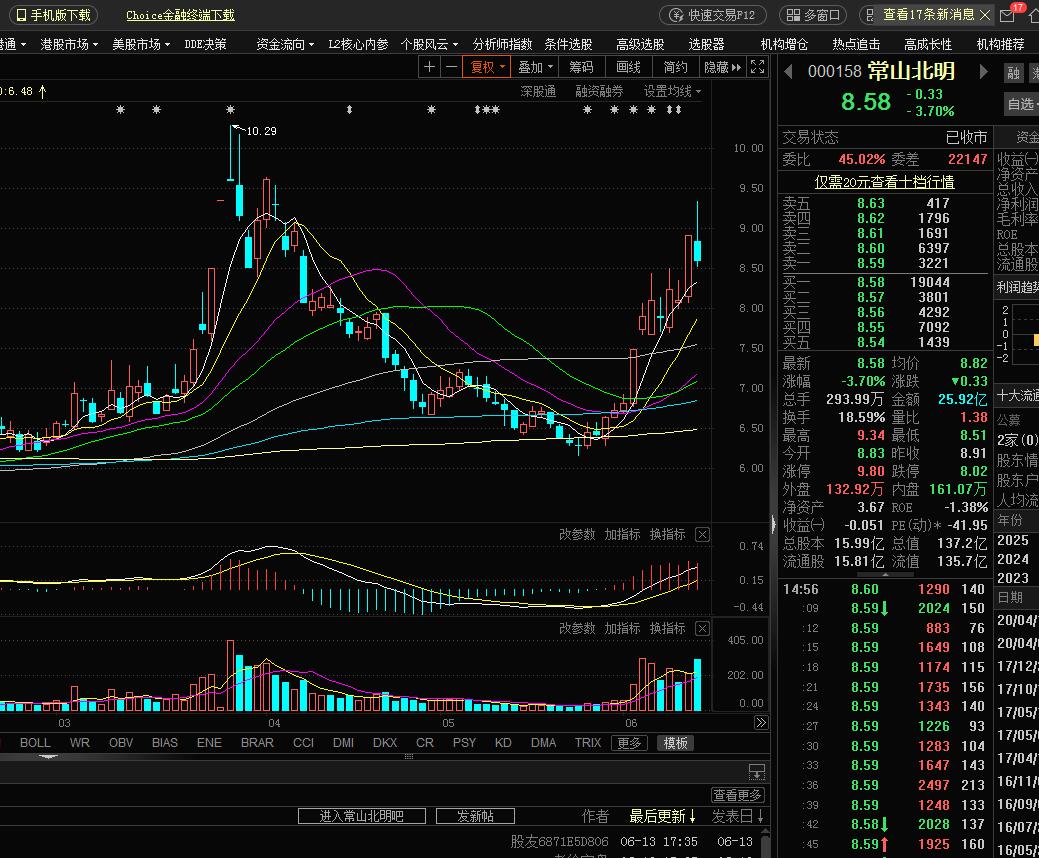Open the 资金流向 menu
Screen dimensions: 1039x858
pyautogui.click(x=285, y=44)
